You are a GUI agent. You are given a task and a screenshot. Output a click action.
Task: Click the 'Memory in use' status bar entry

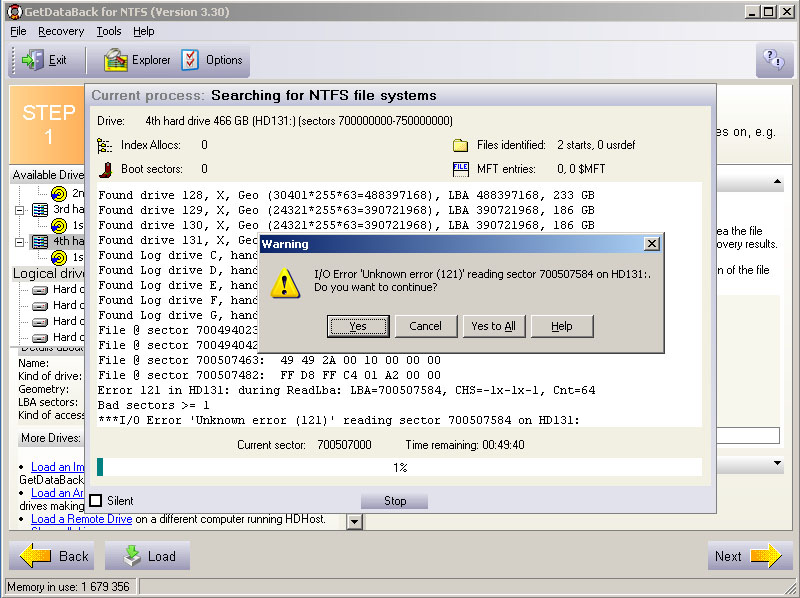(68, 587)
